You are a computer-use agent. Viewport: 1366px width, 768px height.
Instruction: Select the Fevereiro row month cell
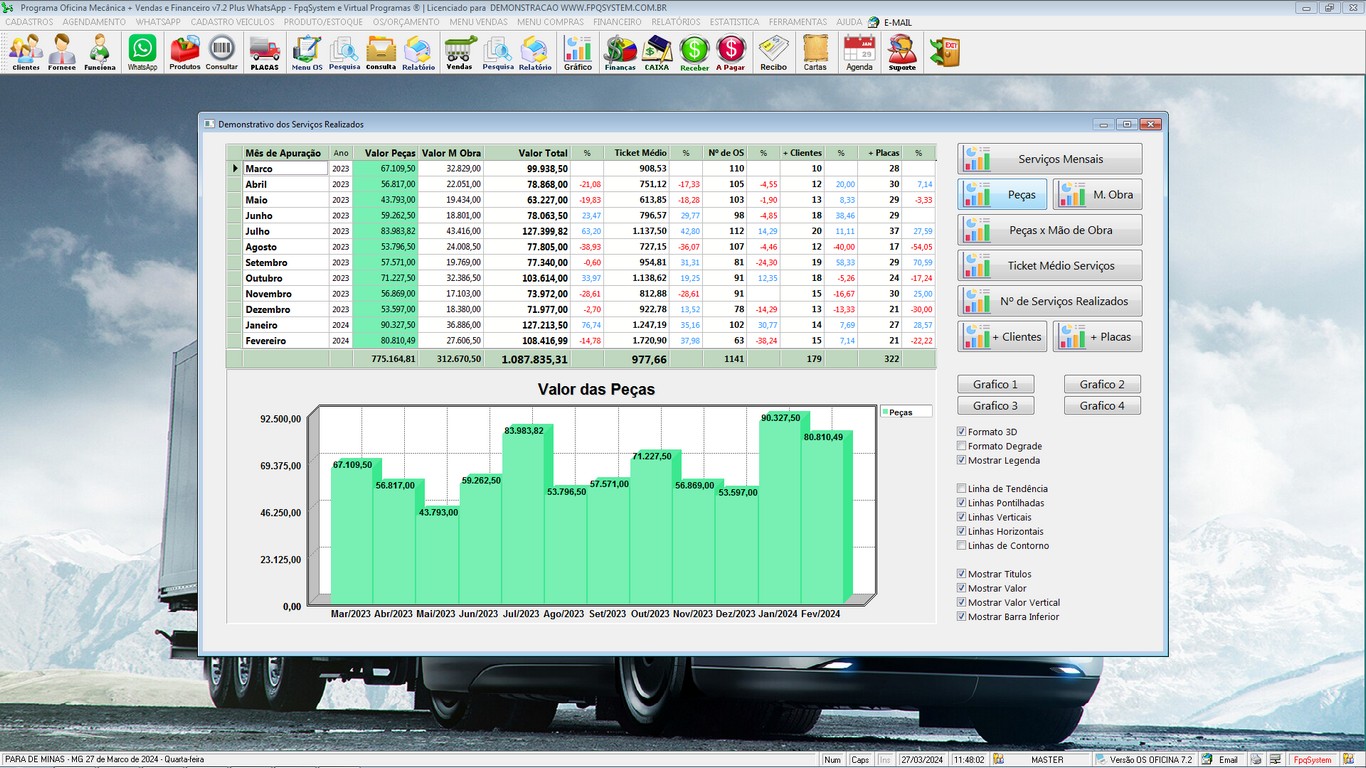point(286,341)
